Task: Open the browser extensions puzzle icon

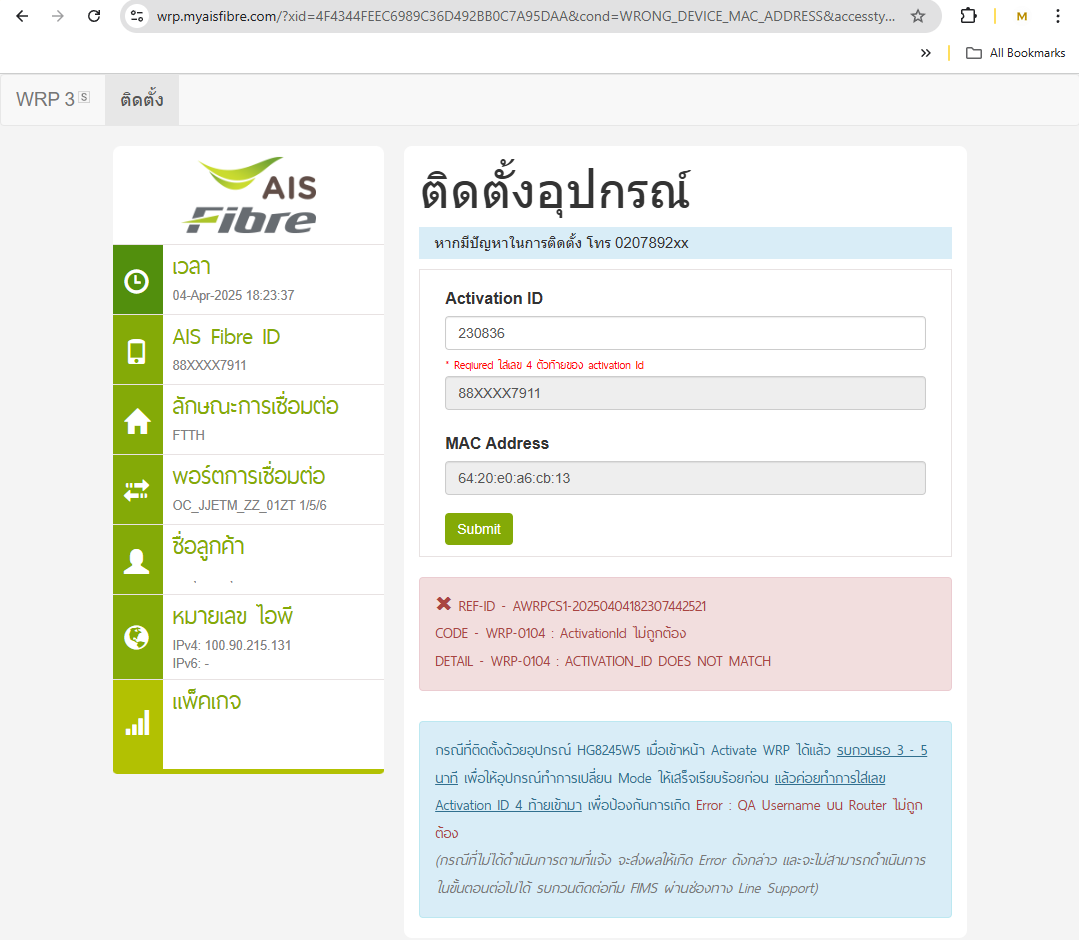Action: point(968,16)
